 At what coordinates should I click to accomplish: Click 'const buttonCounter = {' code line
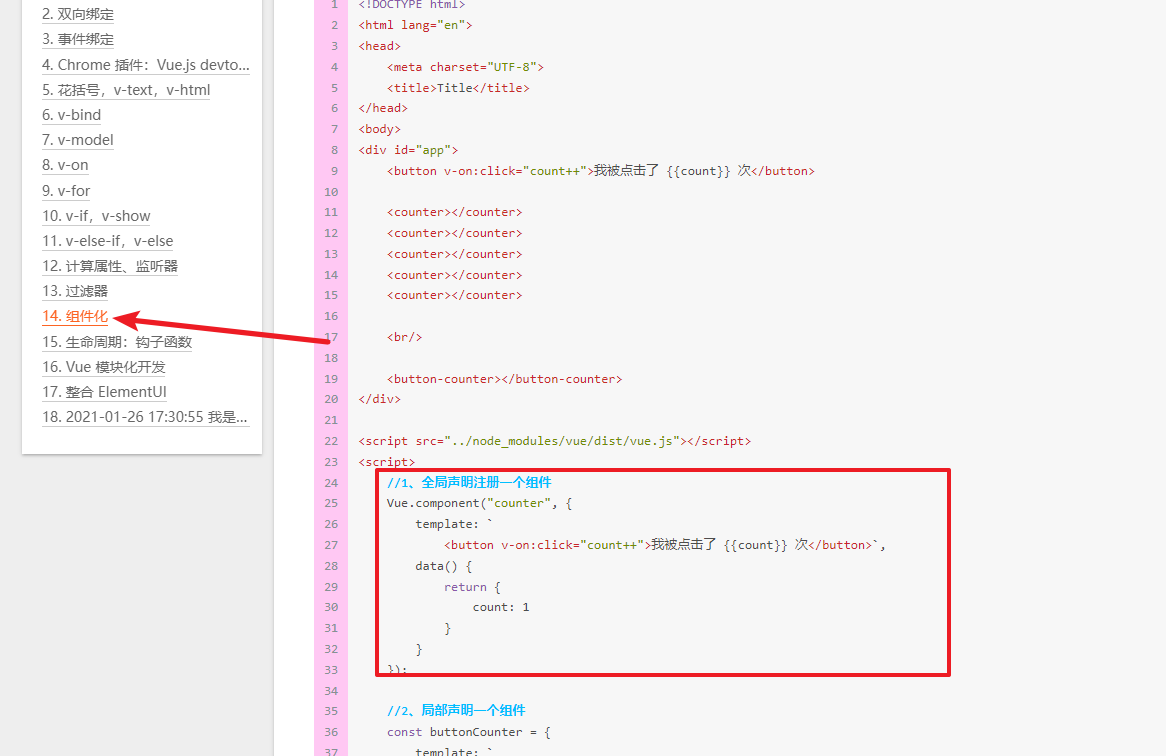(468, 732)
